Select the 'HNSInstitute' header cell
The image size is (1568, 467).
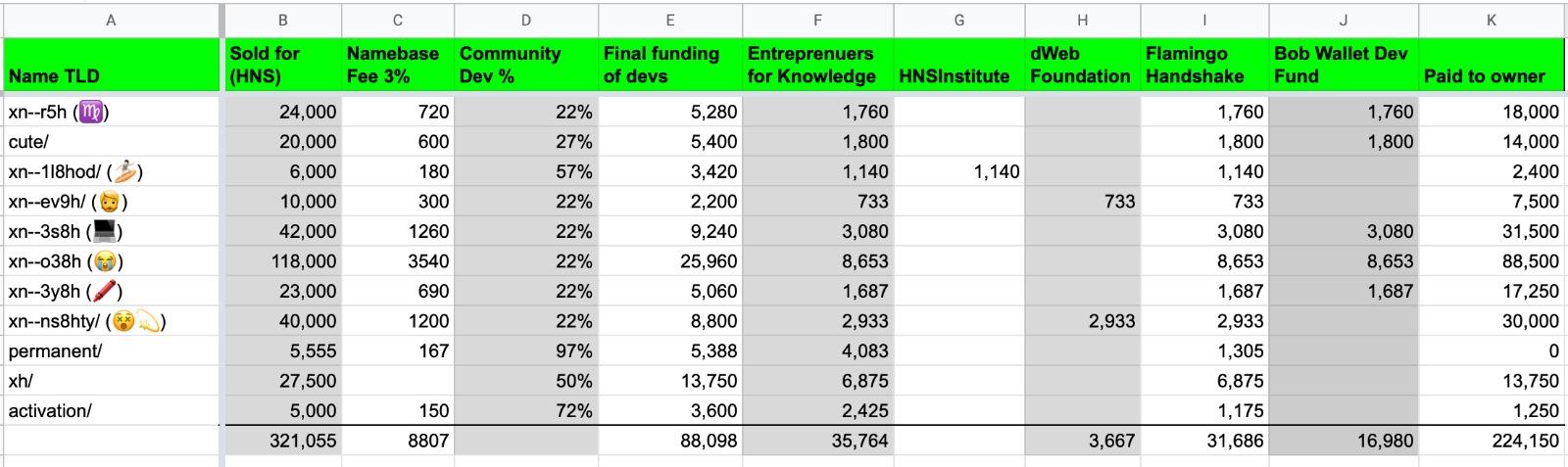958,66
